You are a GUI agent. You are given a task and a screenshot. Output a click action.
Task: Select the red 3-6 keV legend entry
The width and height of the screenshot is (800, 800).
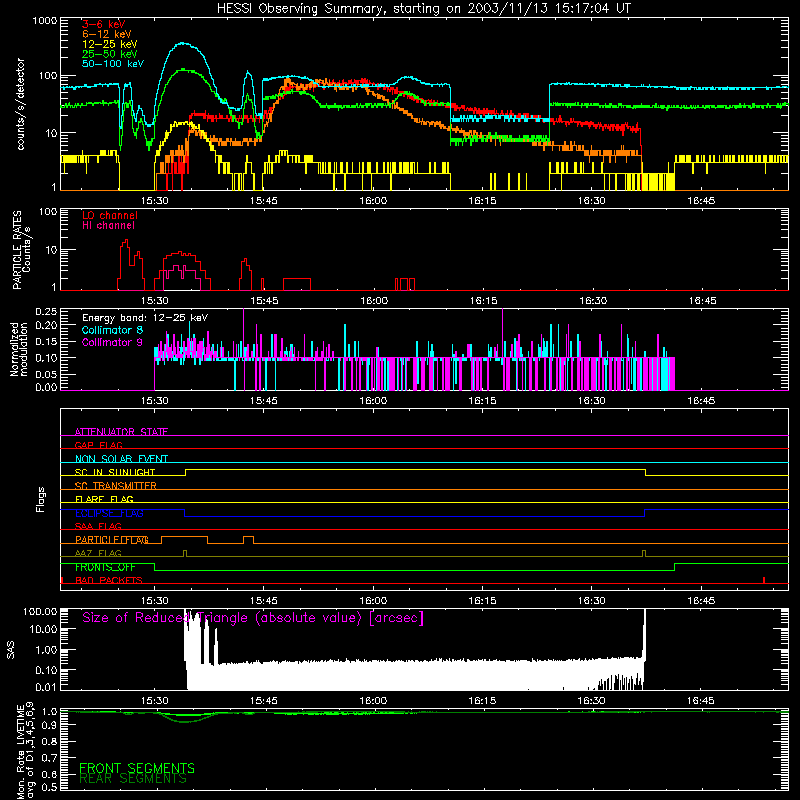point(103,24)
